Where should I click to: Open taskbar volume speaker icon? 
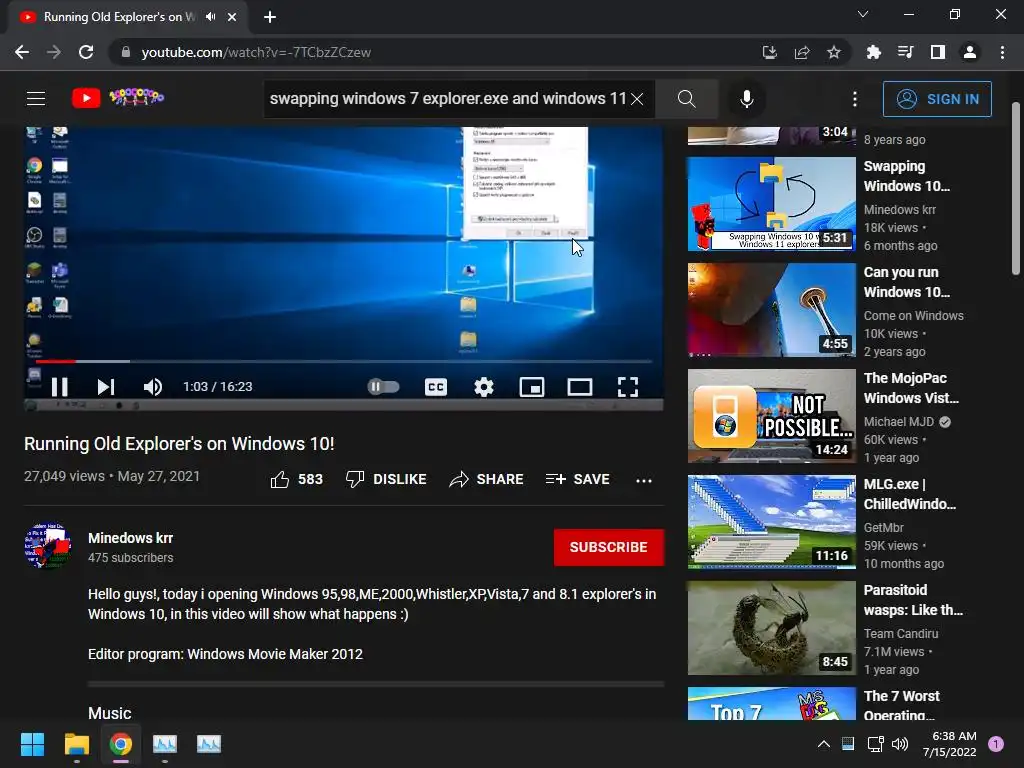[x=900, y=744]
